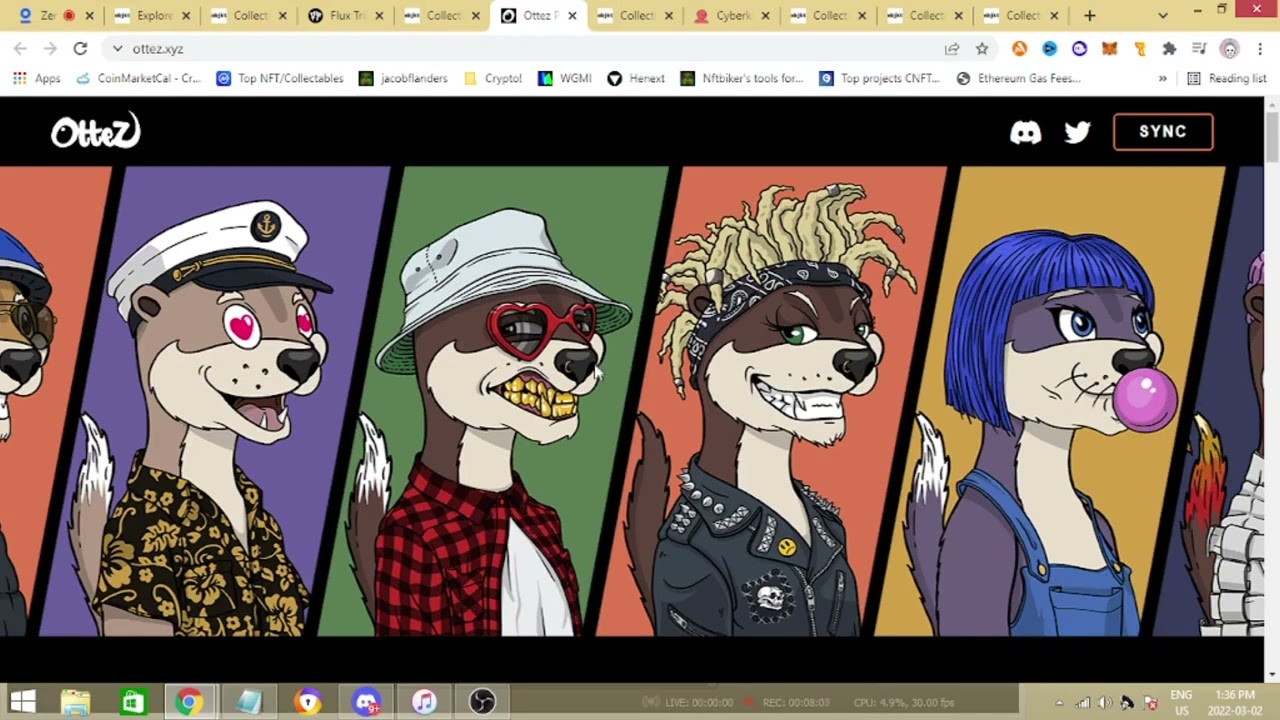Click the ENG US language indicator
This screenshot has height=720, width=1280.
pyautogui.click(x=1181, y=702)
